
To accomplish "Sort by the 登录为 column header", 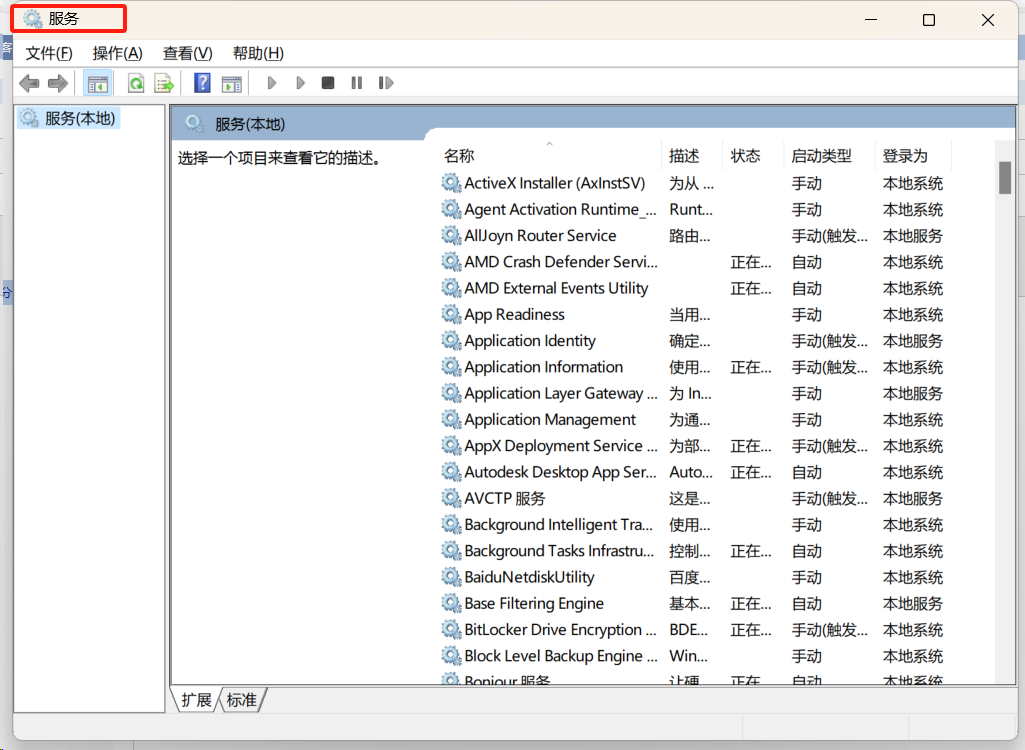I will click(913, 156).
